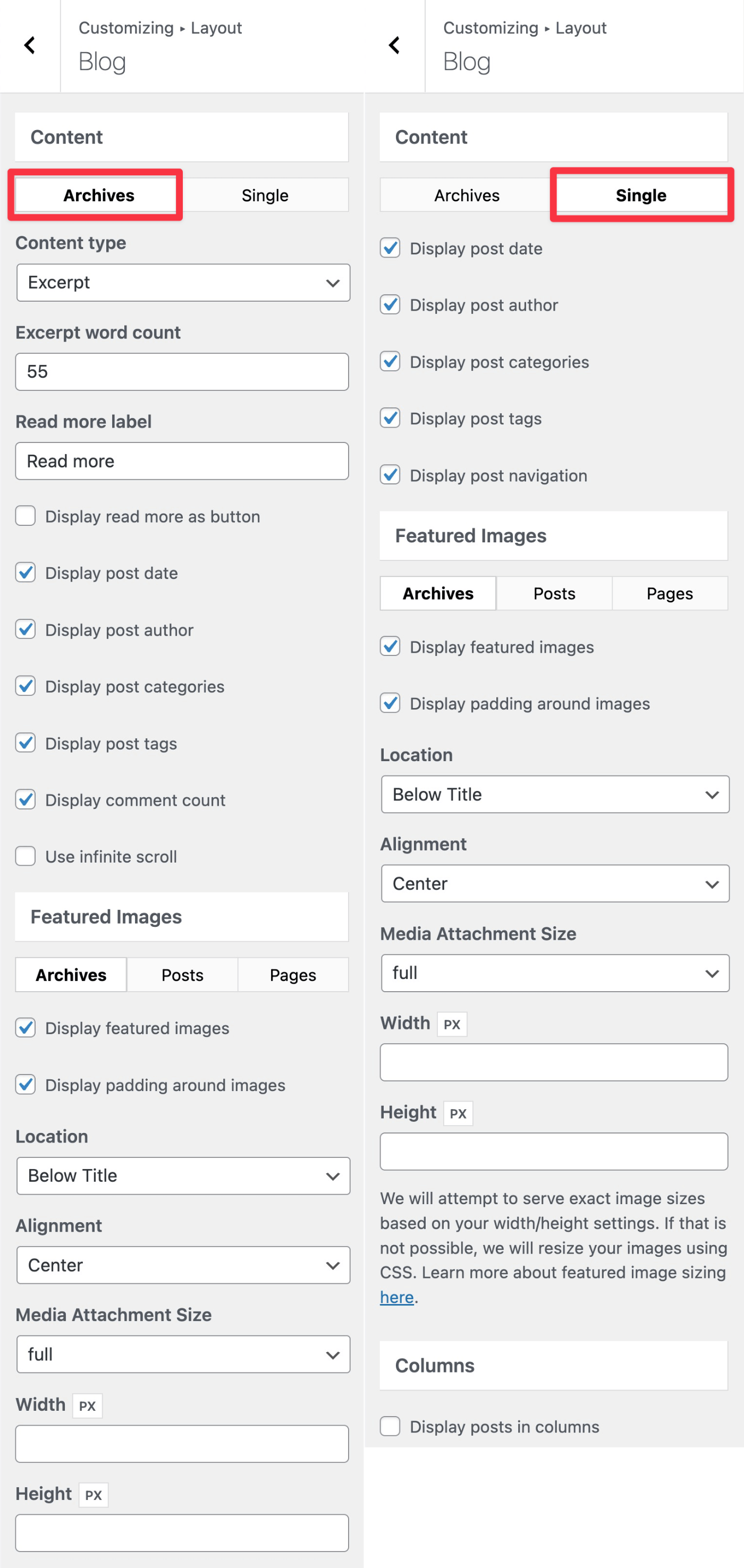Open the right panel Location dropdown

click(555, 794)
